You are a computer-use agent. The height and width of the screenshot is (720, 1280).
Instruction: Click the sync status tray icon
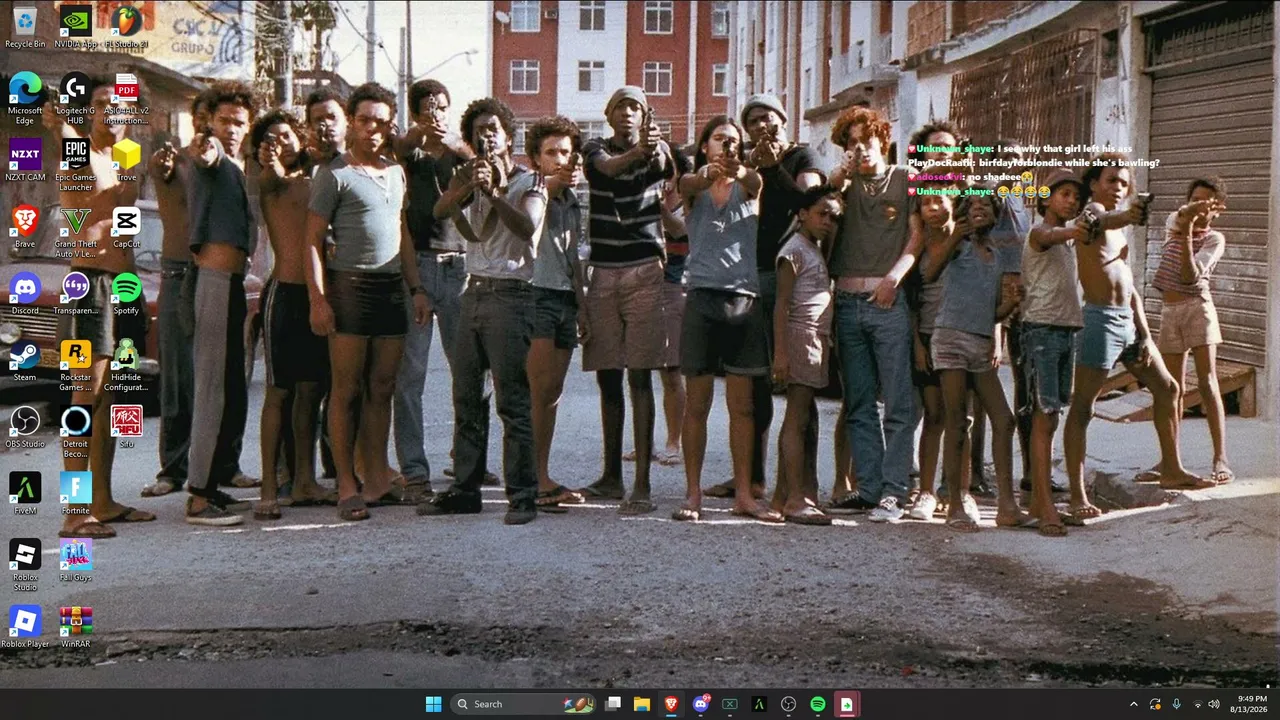click(1155, 704)
